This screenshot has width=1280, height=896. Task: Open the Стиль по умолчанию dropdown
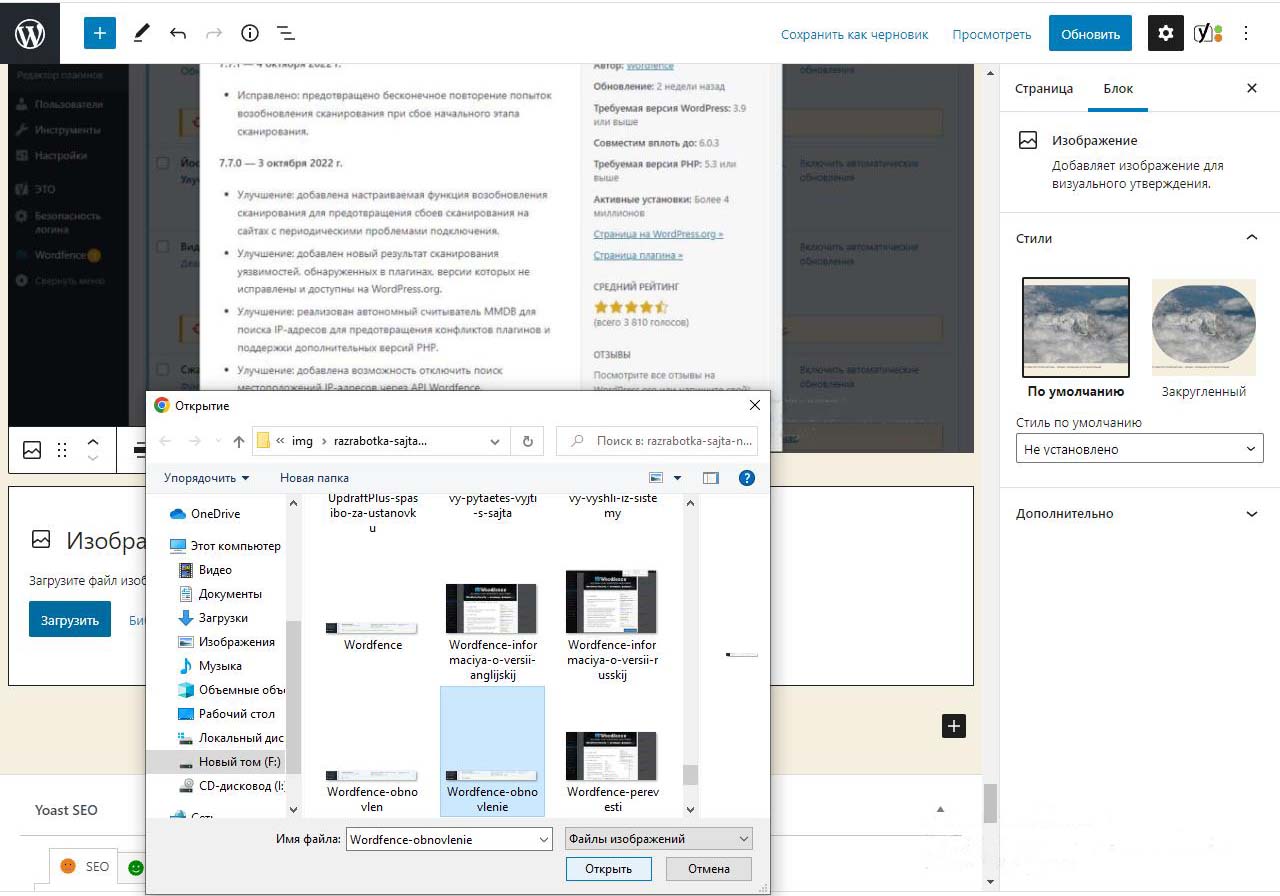1139,449
